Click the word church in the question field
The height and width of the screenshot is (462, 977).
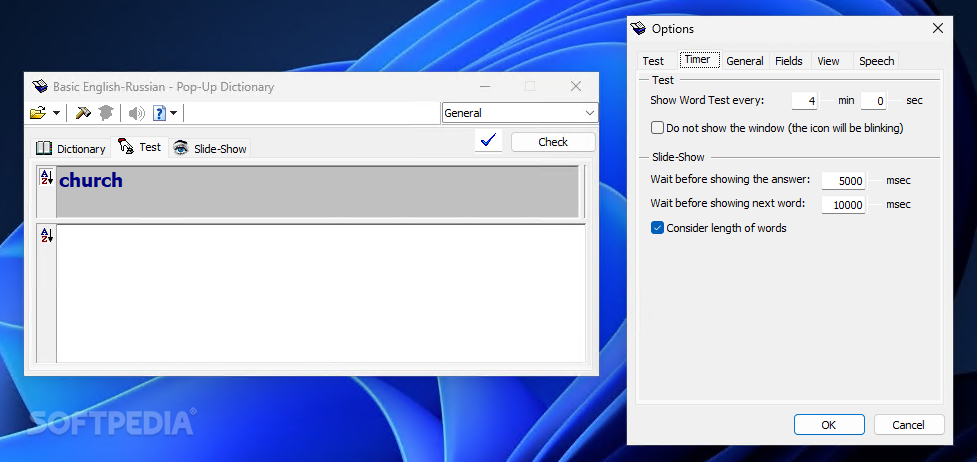point(91,180)
